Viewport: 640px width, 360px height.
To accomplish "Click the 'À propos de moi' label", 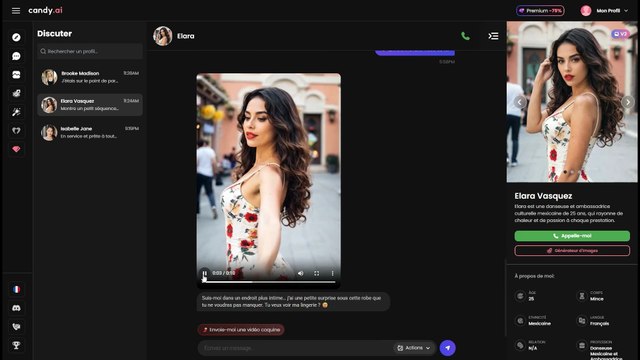I will click(x=534, y=276).
